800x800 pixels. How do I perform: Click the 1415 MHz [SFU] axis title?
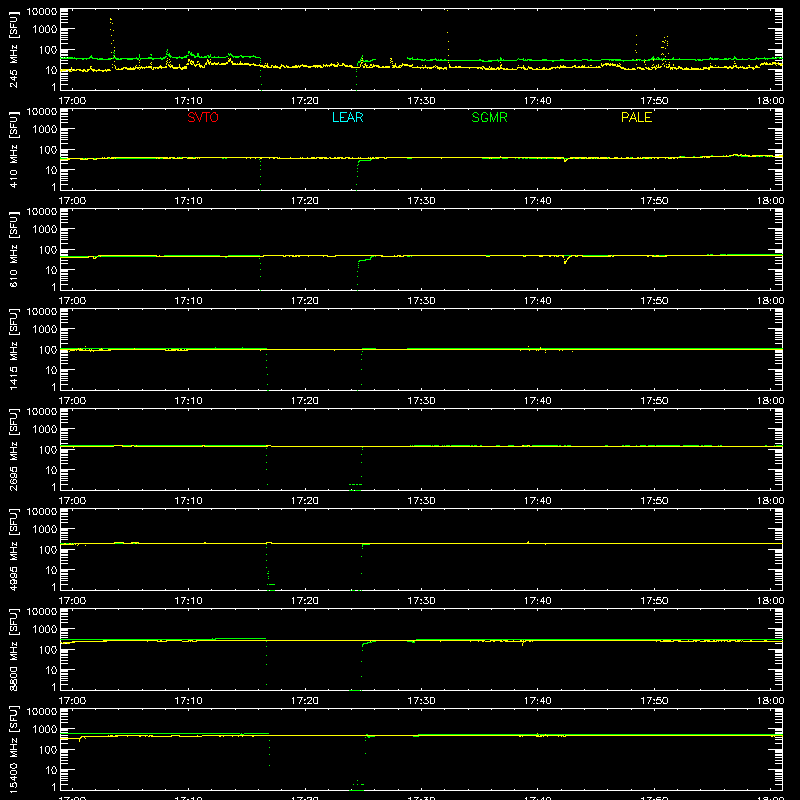pyautogui.click(x=14, y=349)
